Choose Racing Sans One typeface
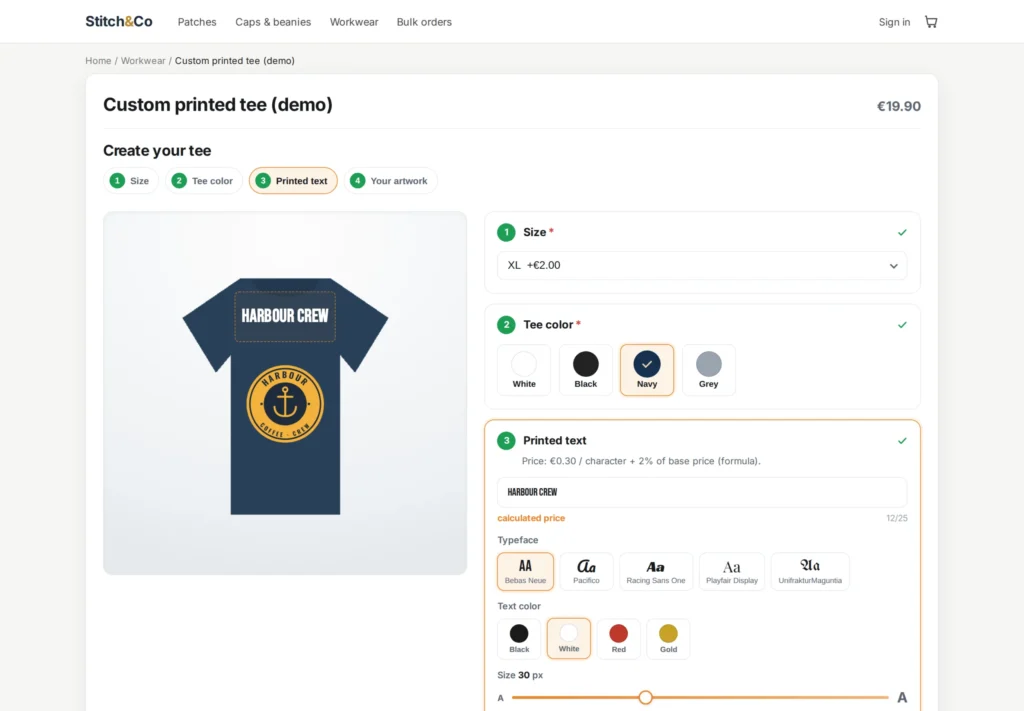The height and width of the screenshot is (711, 1024). tap(656, 571)
